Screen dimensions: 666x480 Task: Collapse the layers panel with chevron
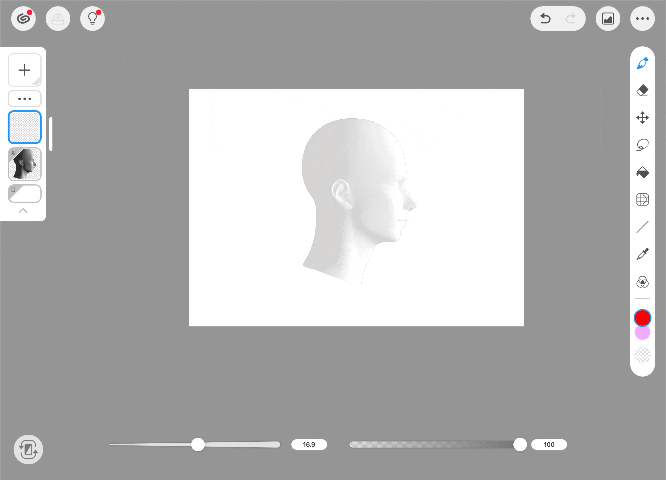(23, 211)
